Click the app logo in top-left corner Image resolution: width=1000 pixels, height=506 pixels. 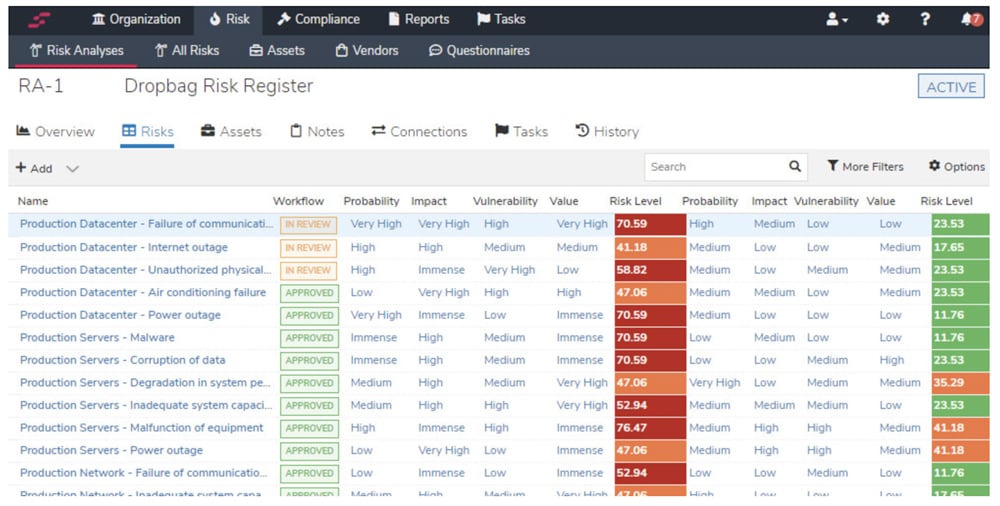click(40, 19)
